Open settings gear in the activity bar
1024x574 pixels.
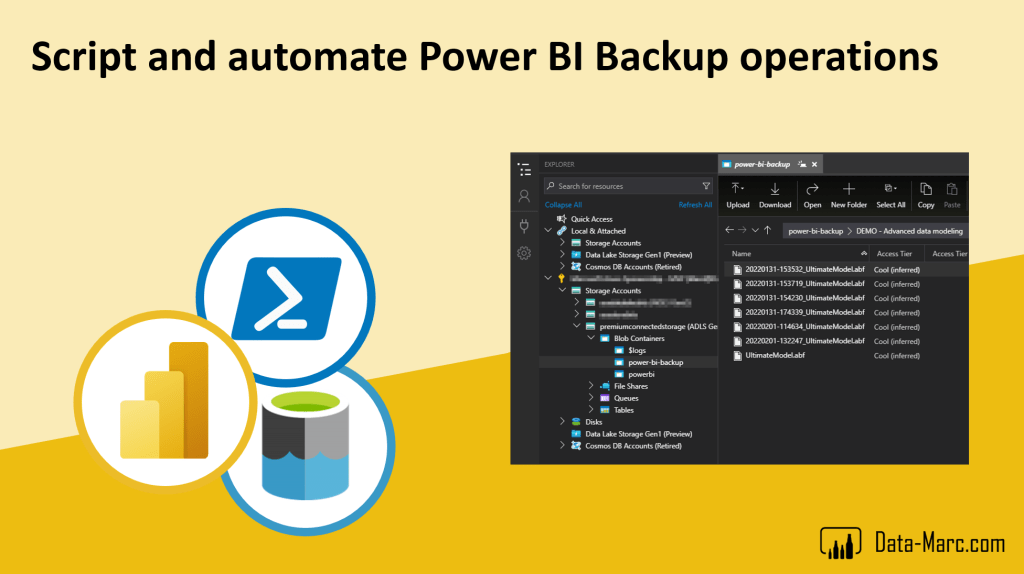click(524, 254)
